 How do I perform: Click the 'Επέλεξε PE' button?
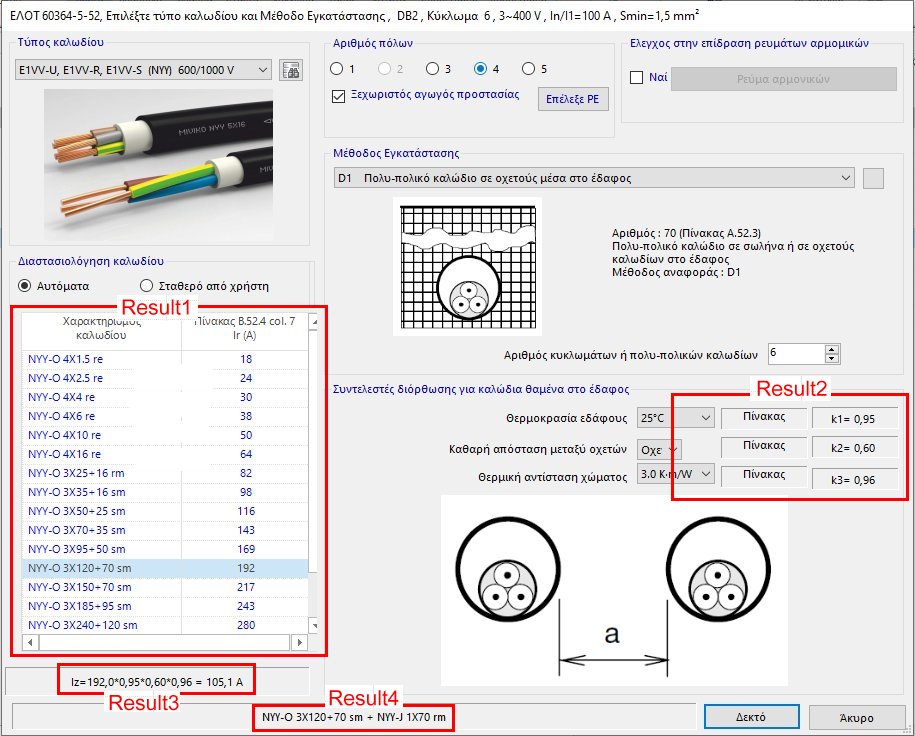point(572,99)
